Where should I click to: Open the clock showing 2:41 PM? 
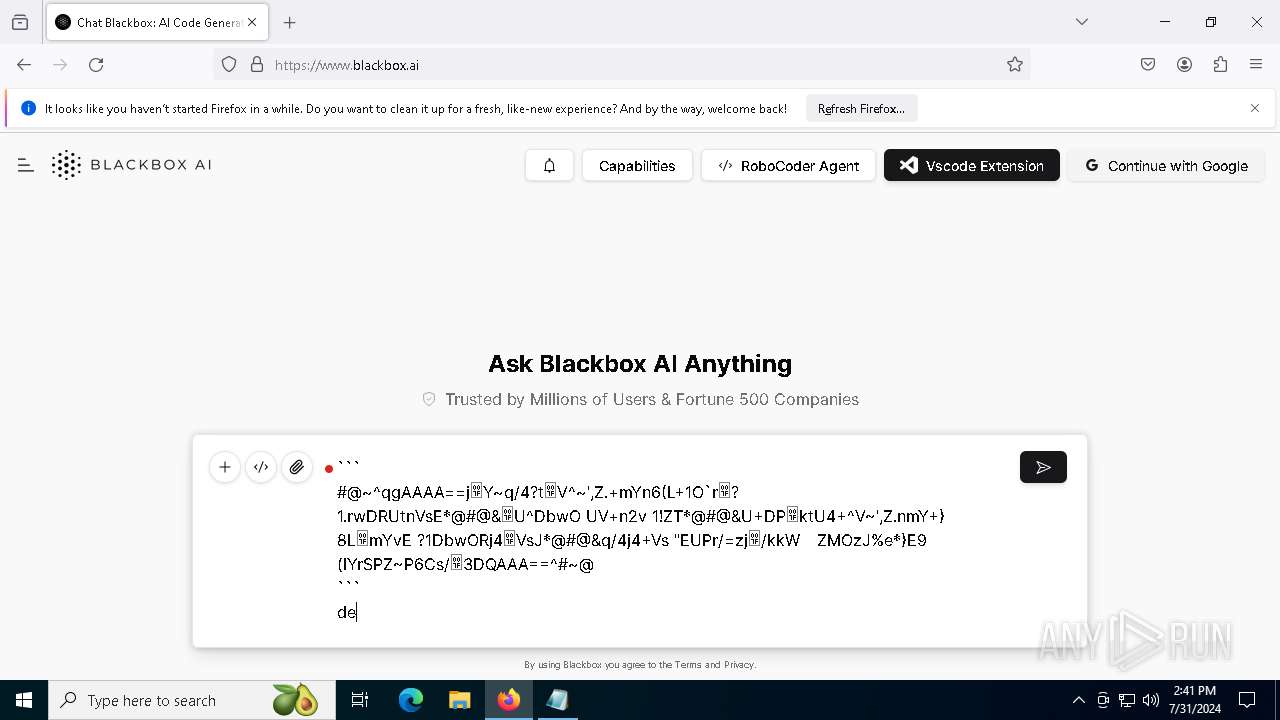[x=1194, y=700]
